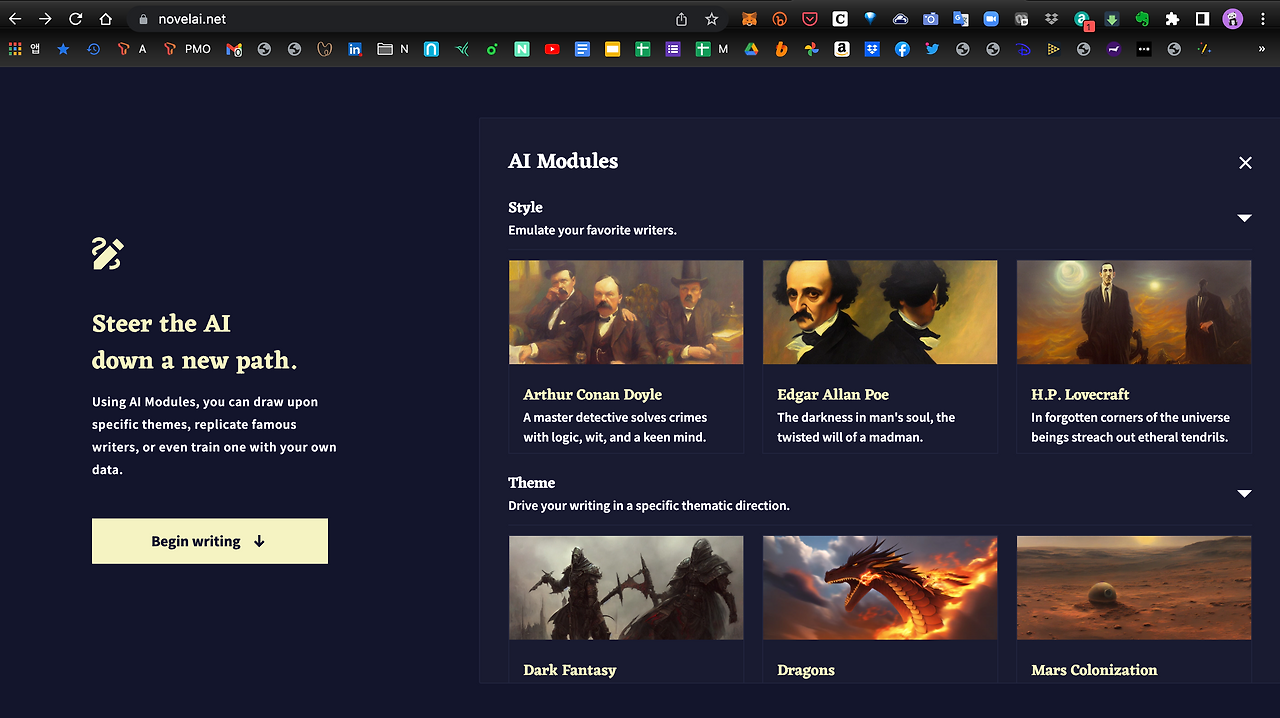Click the NovelAI pen logo icon
The width and height of the screenshot is (1280, 718).
coord(108,254)
